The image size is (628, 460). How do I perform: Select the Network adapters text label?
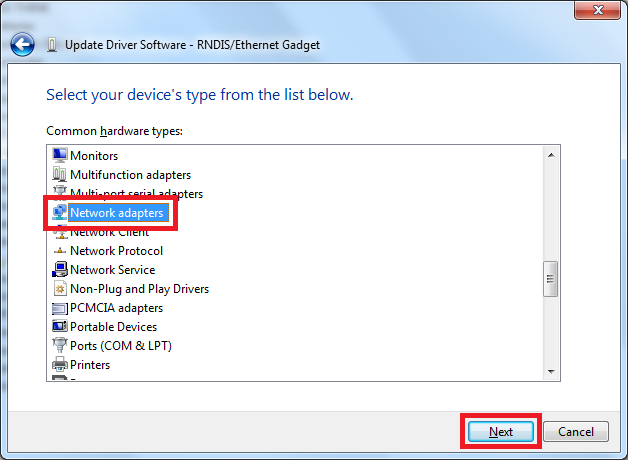coord(116,213)
